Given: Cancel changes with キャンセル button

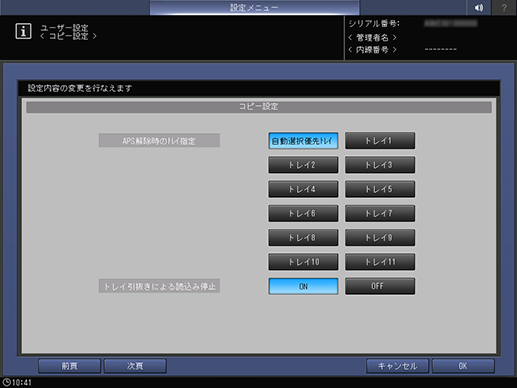Looking at the screenshot, I should pyautogui.click(x=397, y=366).
